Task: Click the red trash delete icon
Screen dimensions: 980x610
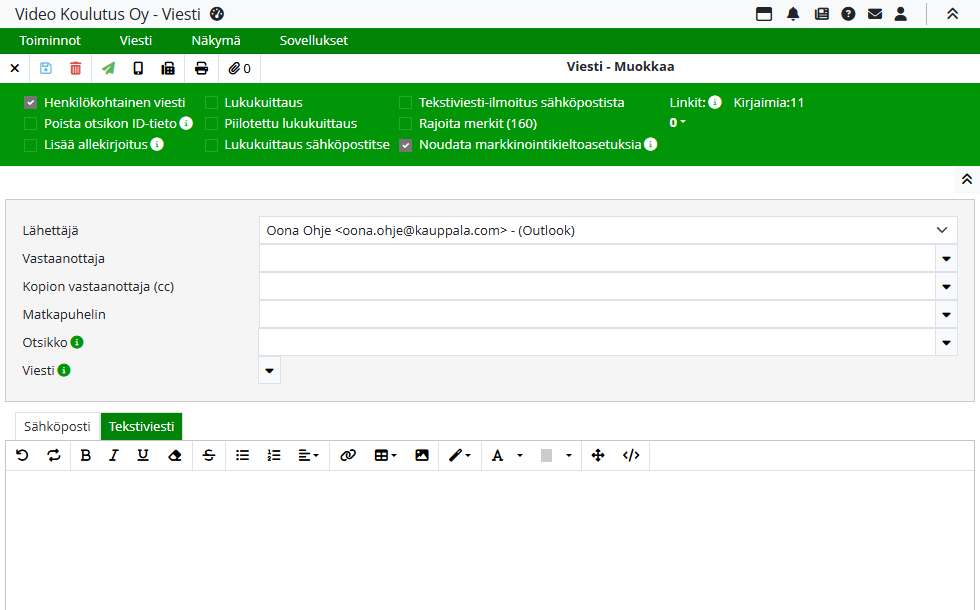Action: [x=76, y=69]
